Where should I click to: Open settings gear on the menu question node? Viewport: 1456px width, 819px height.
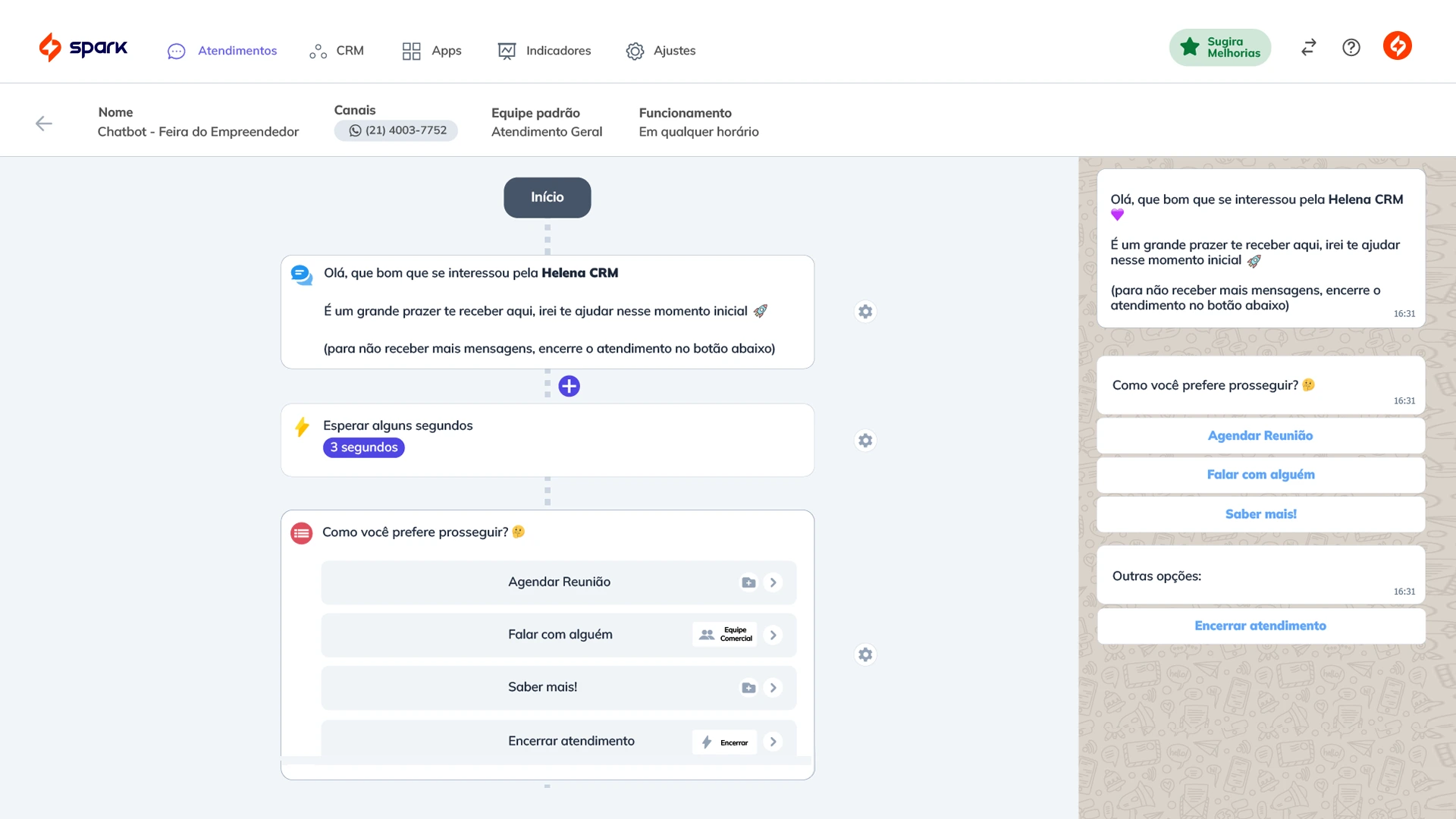click(x=864, y=654)
